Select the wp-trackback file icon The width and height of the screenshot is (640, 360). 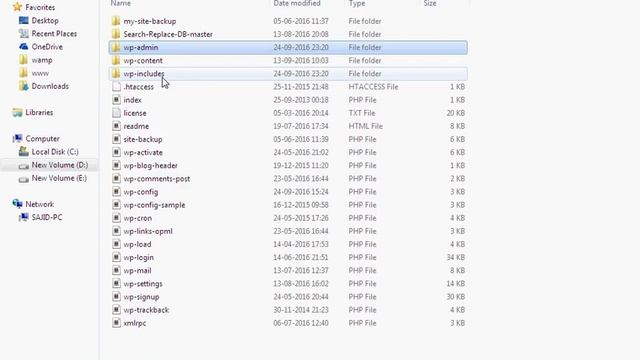click(x=116, y=310)
